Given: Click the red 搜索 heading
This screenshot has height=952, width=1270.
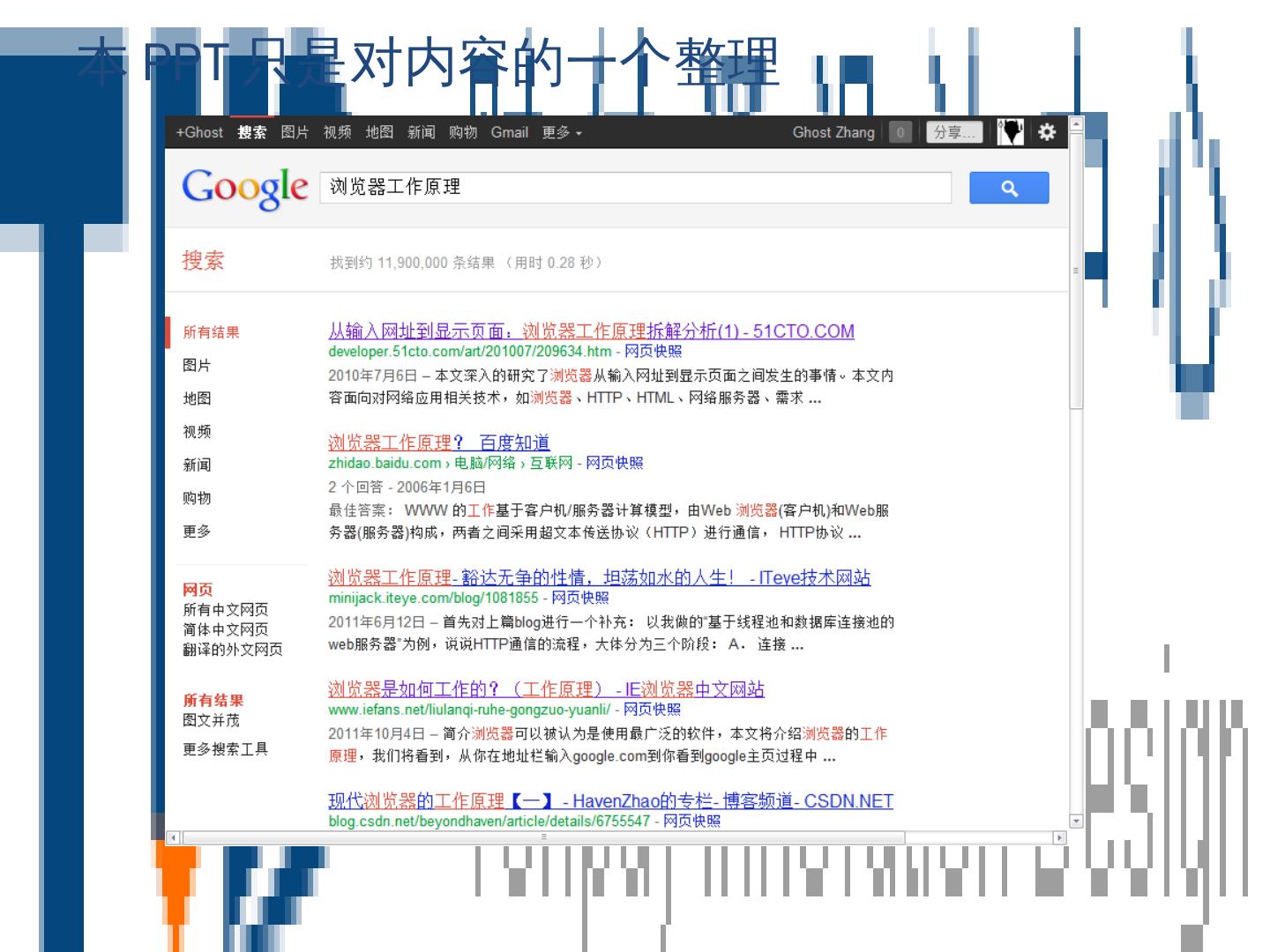Looking at the screenshot, I should [x=203, y=261].
